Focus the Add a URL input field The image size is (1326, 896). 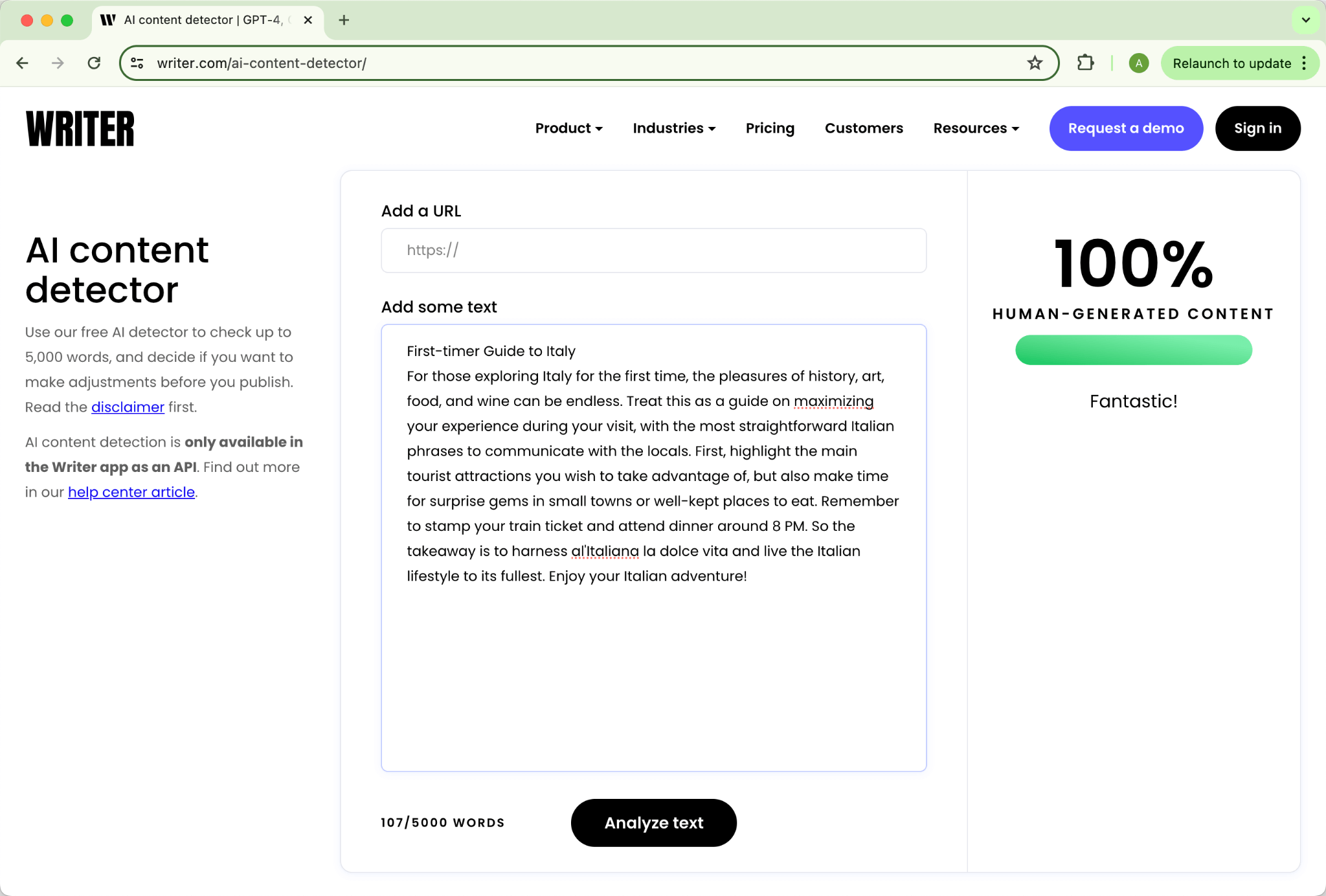[x=654, y=251]
